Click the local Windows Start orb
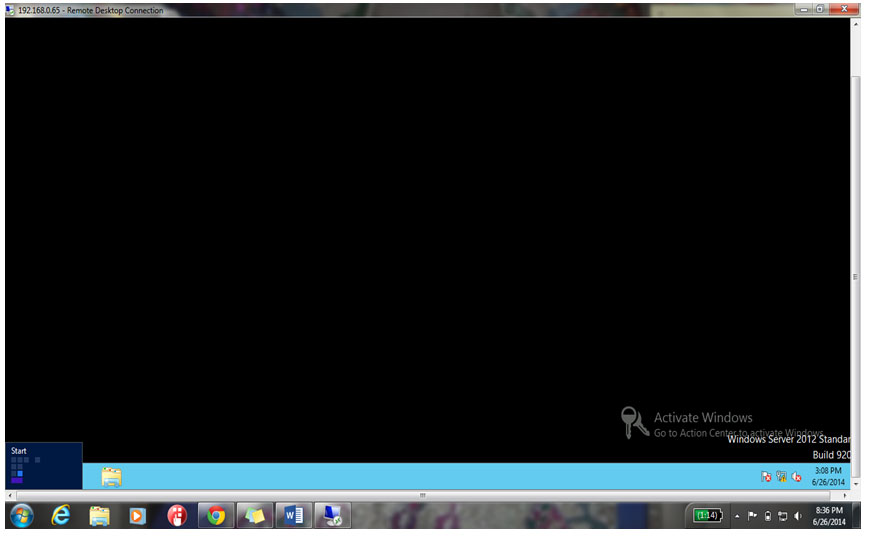869x537 pixels. tap(21, 516)
